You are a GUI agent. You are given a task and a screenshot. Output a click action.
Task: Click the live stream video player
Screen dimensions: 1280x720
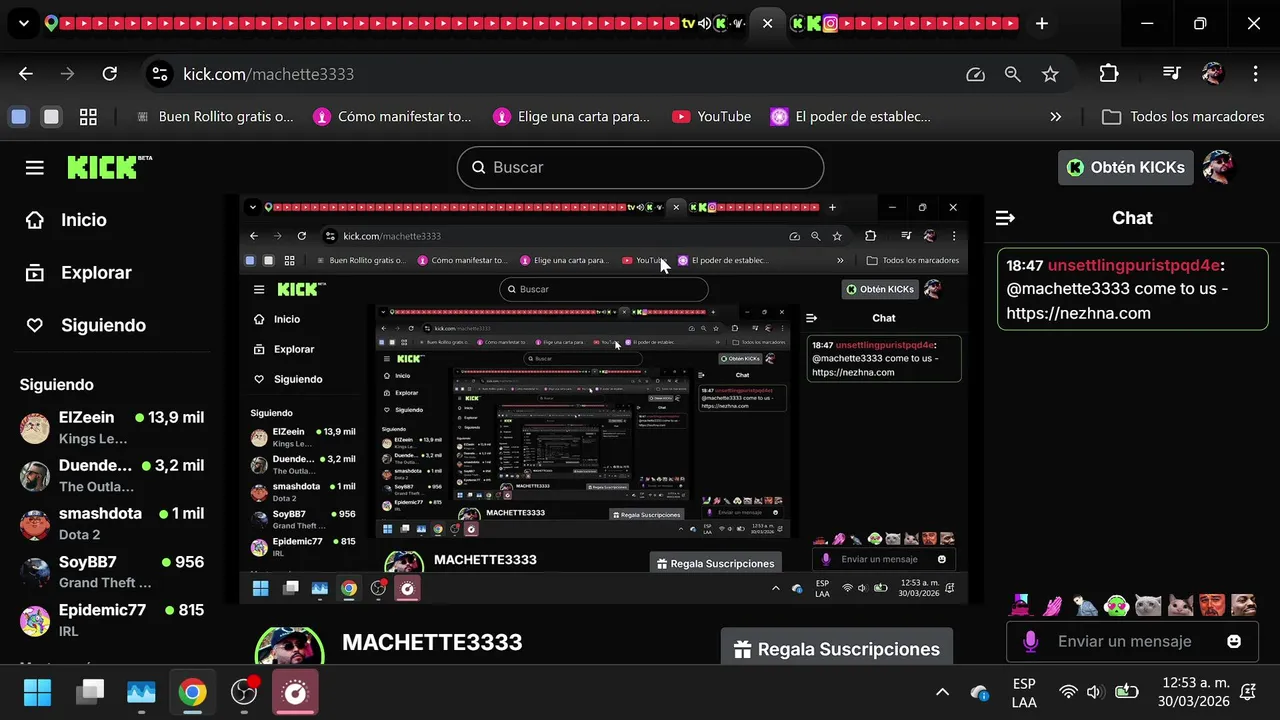coord(604,400)
